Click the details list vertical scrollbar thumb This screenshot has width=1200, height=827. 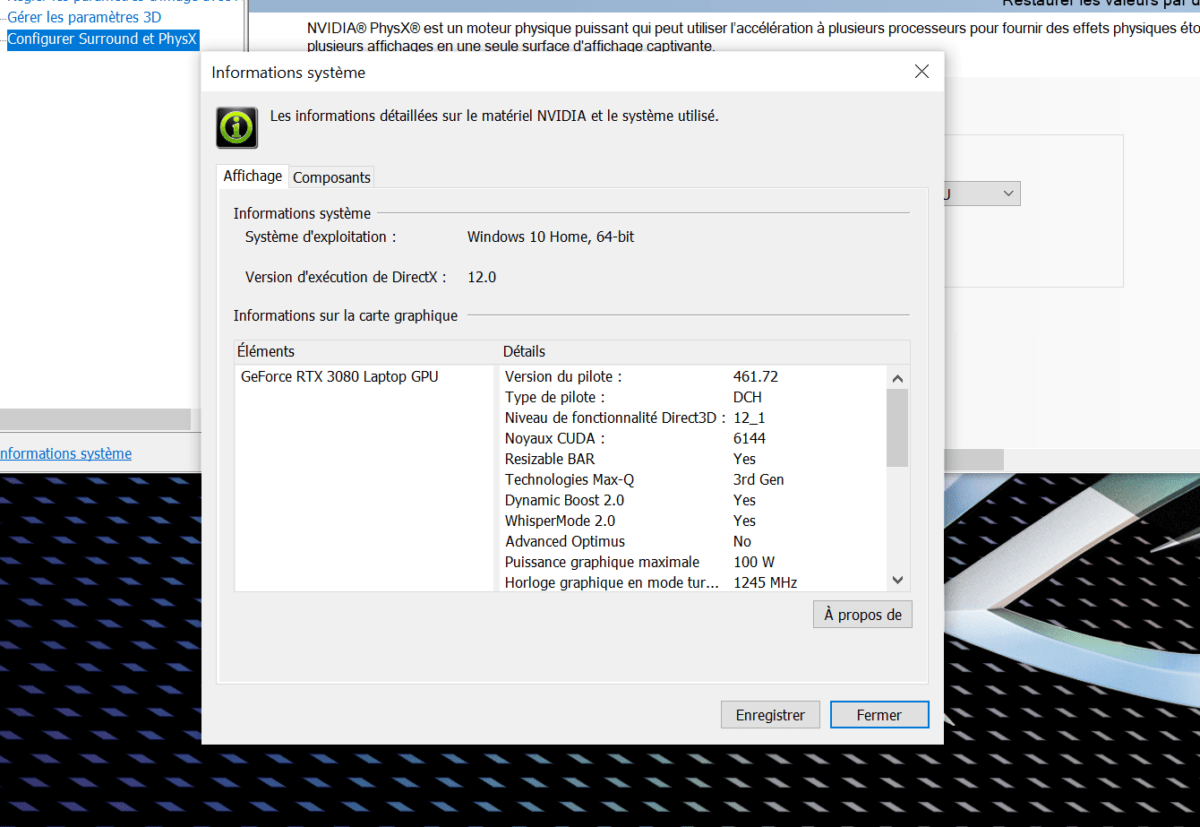[897, 428]
